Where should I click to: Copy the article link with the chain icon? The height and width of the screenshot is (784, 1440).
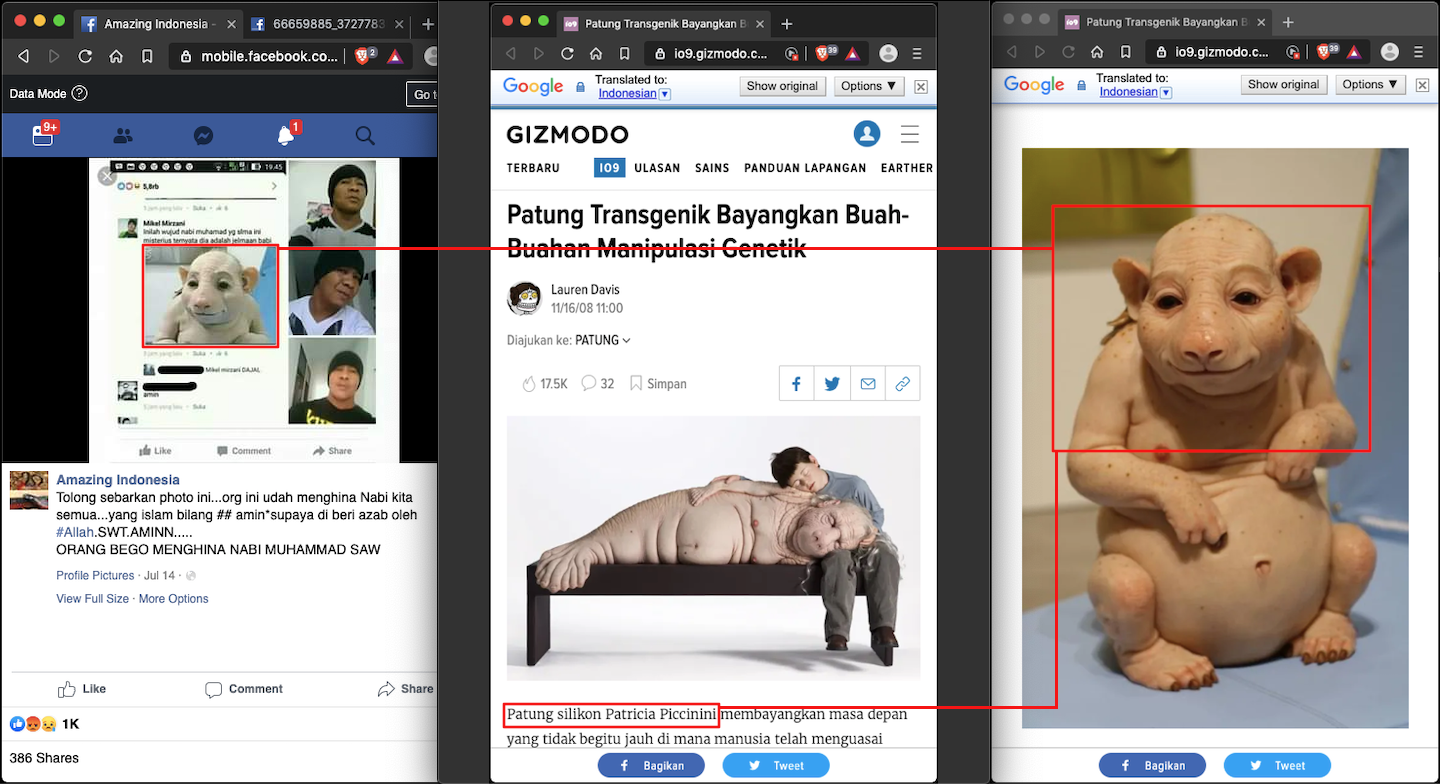(x=902, y=383)
